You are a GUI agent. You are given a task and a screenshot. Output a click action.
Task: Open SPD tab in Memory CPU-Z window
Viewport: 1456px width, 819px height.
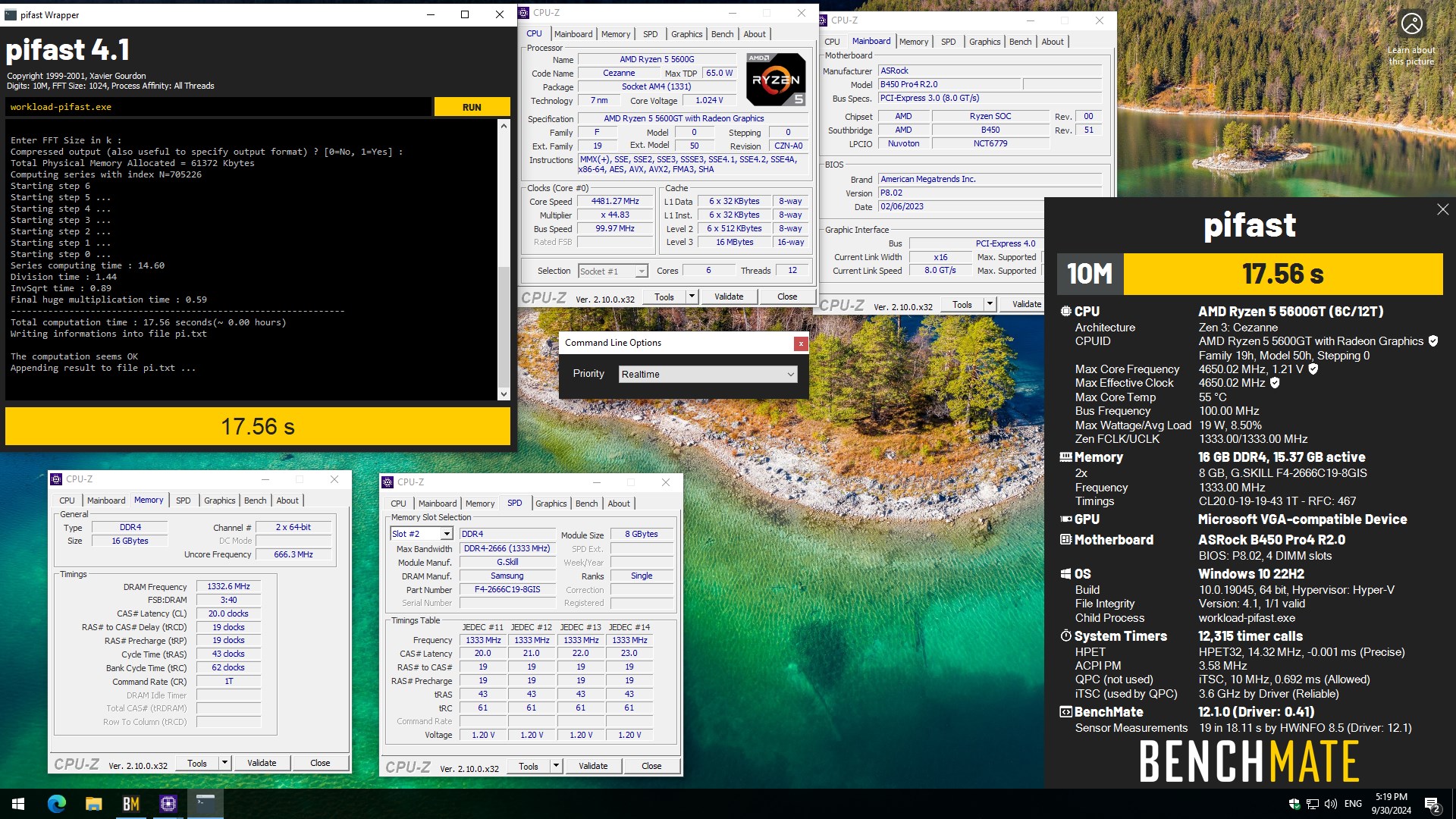184,500
